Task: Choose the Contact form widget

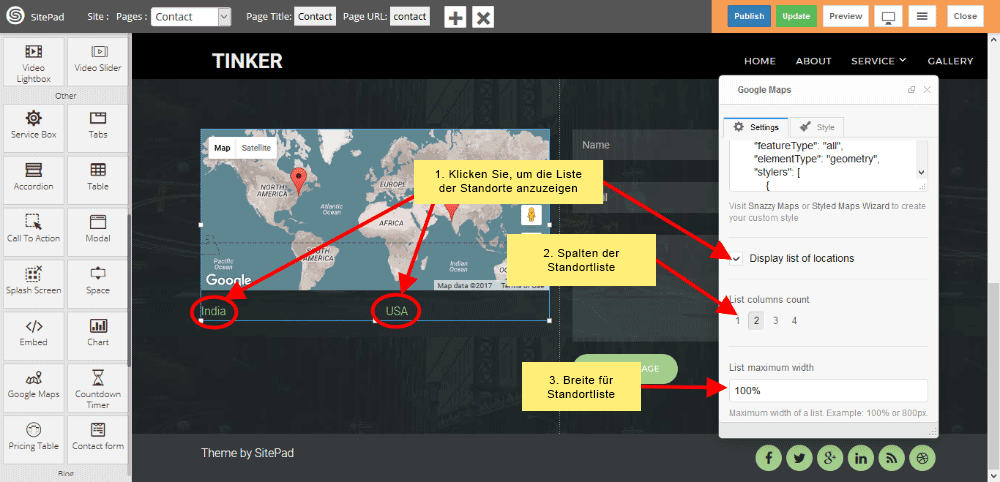Action: click(x=98, y=439)
